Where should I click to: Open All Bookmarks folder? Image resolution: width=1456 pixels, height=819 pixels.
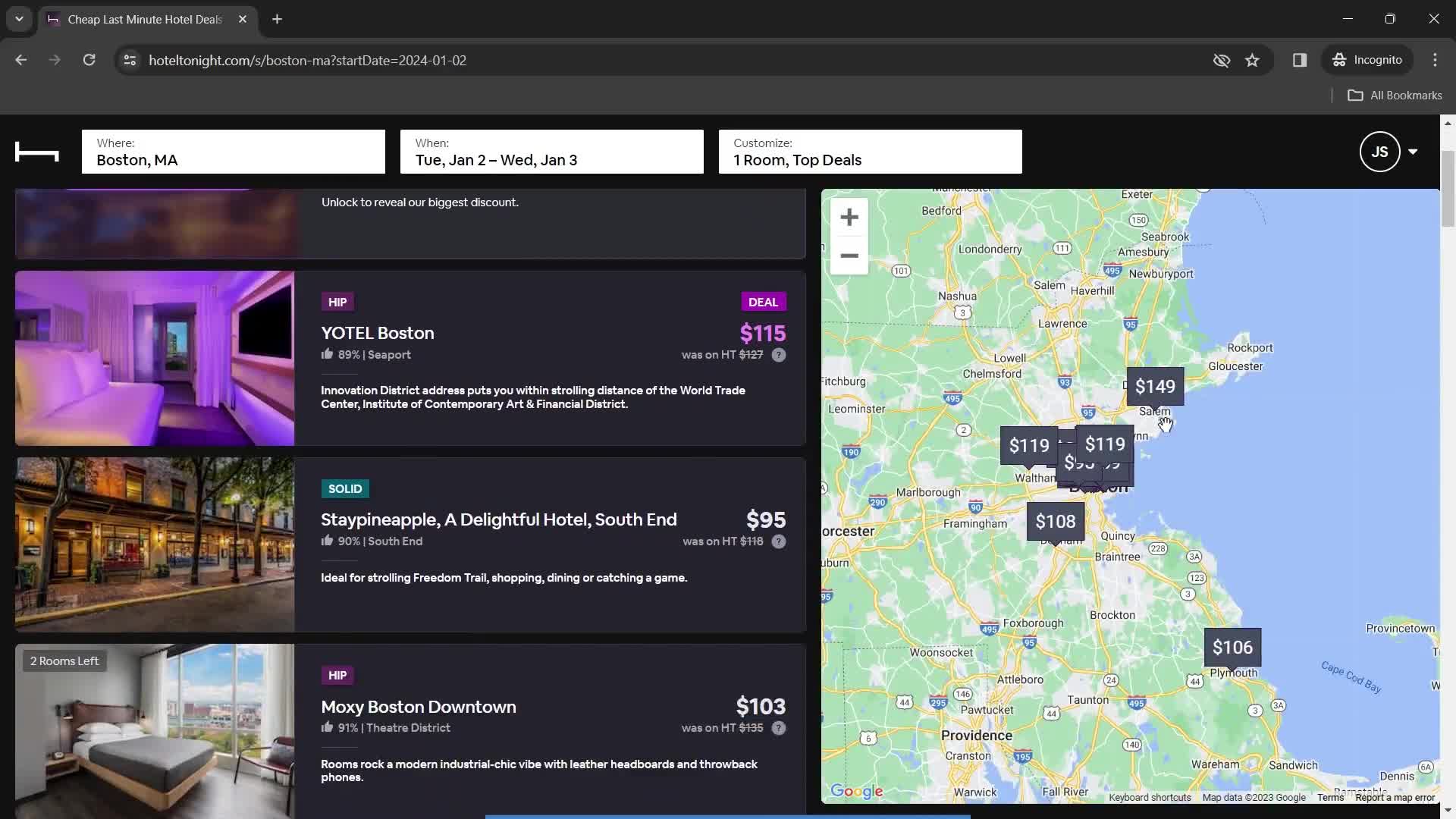1395,95
